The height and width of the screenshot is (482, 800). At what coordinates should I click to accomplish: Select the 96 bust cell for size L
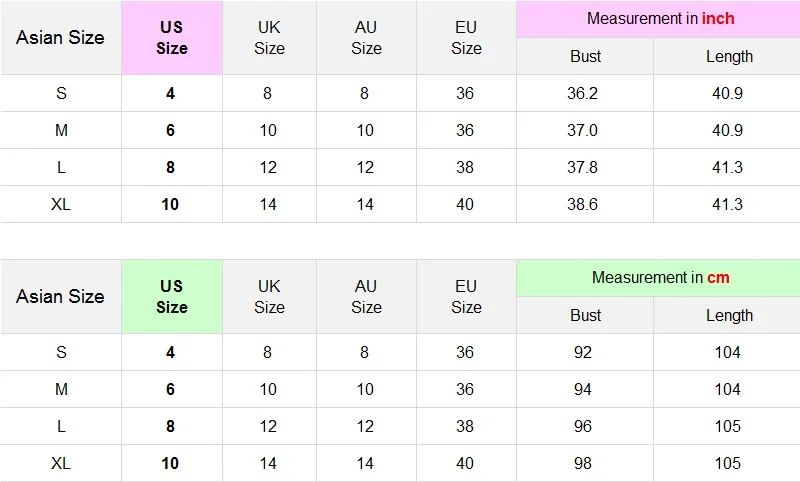click(585, 426)
